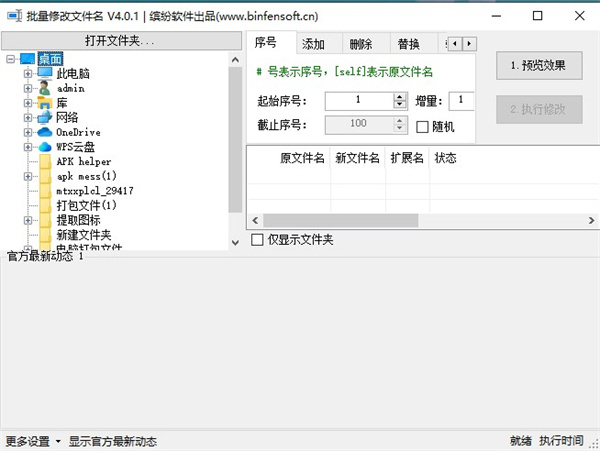Screen dimensions: 600x451
Task: Click the file list scroll right arrow
Action: [x=591, y=220]
